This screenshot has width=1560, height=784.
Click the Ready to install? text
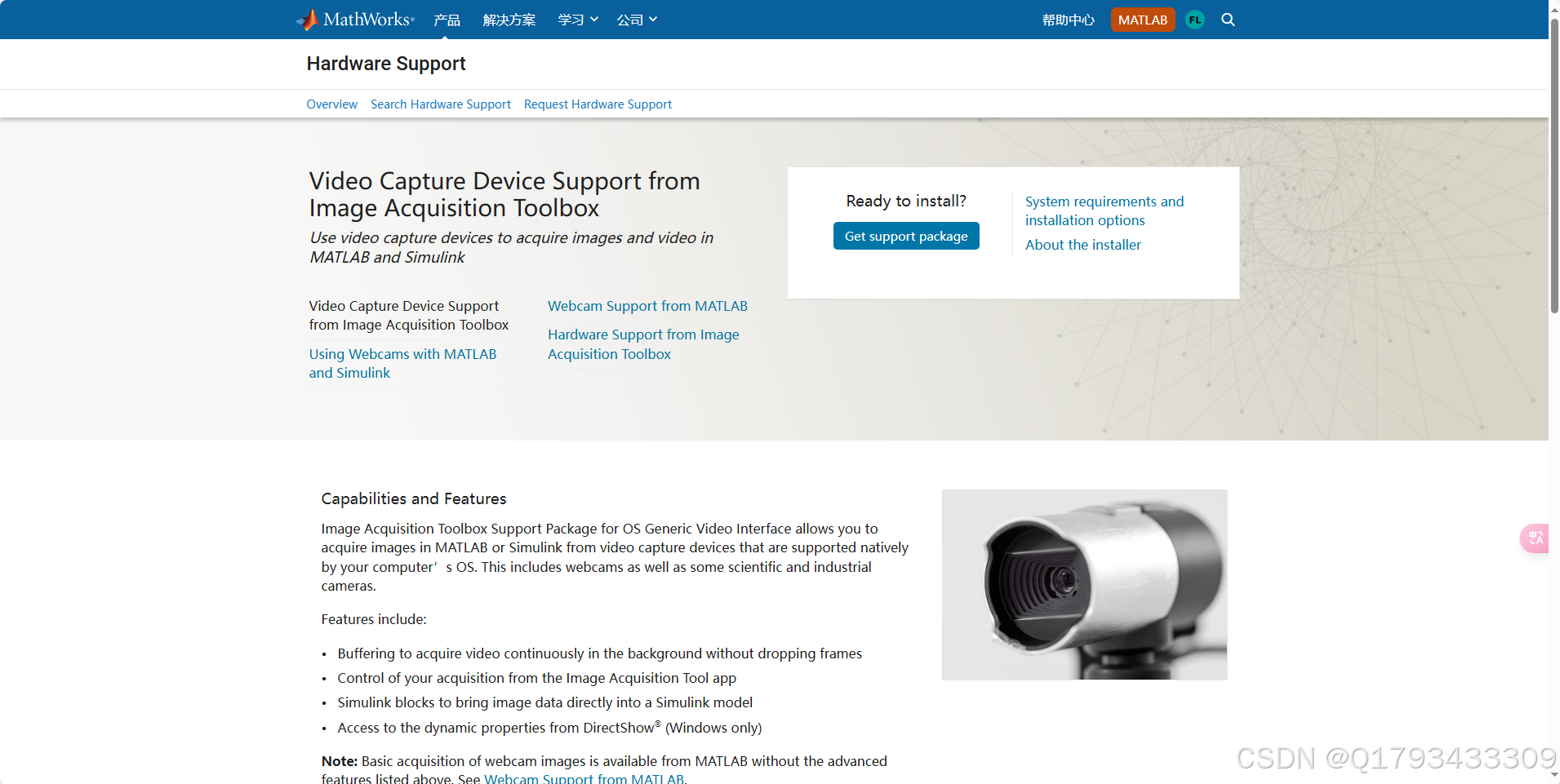click(906, 201)
